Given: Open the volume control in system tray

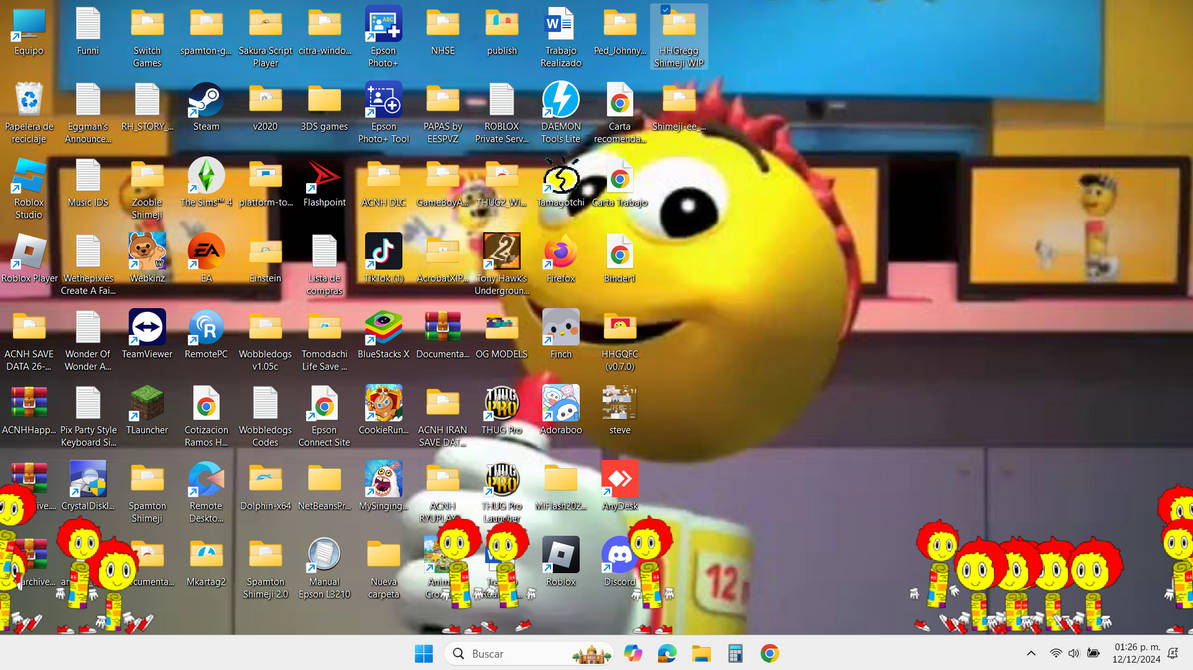Looking at the screenshot, I should 1074,653.
